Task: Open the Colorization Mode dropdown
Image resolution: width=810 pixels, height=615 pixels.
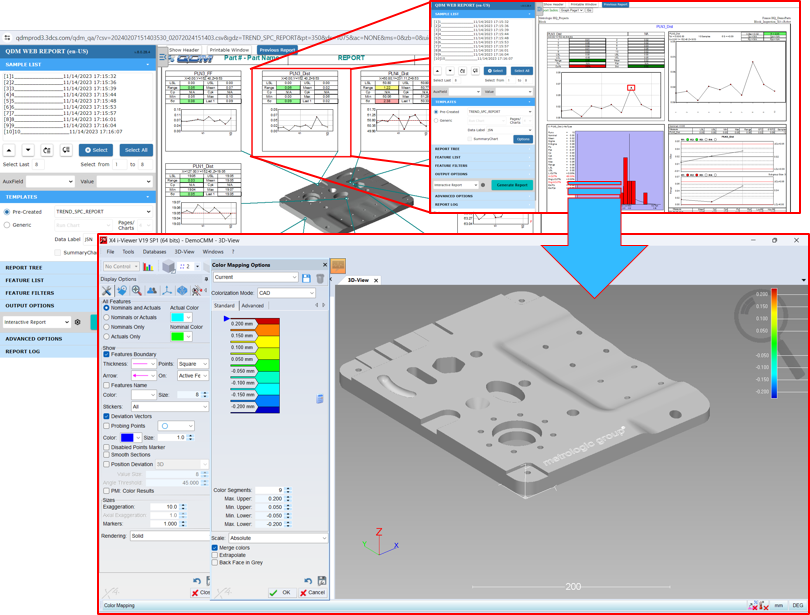Action: (x=285, y=293)
